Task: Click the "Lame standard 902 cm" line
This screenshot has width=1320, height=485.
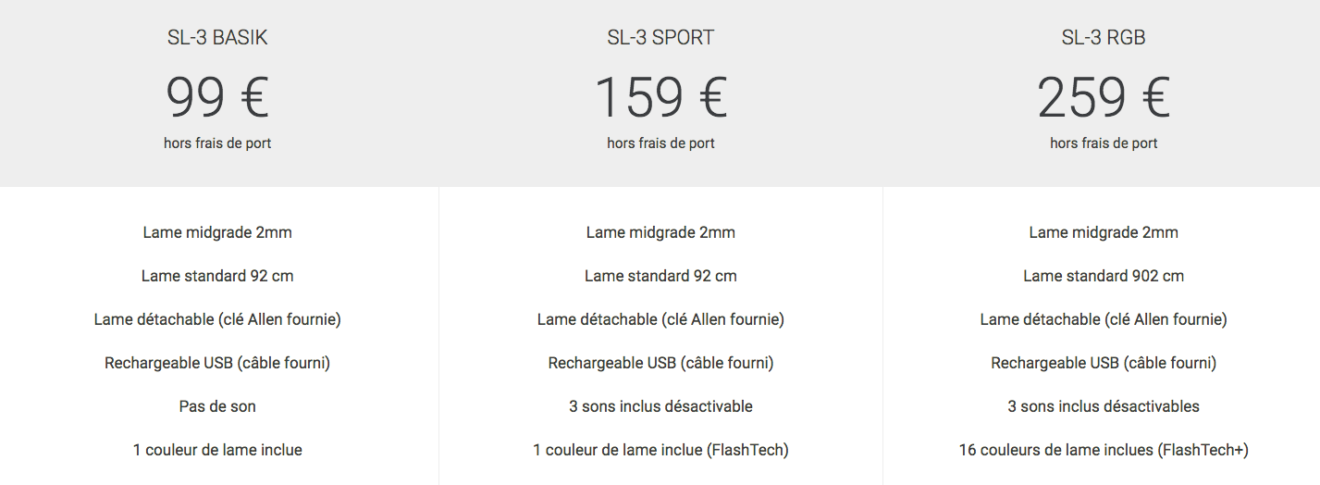Action: pos(1103,276)
